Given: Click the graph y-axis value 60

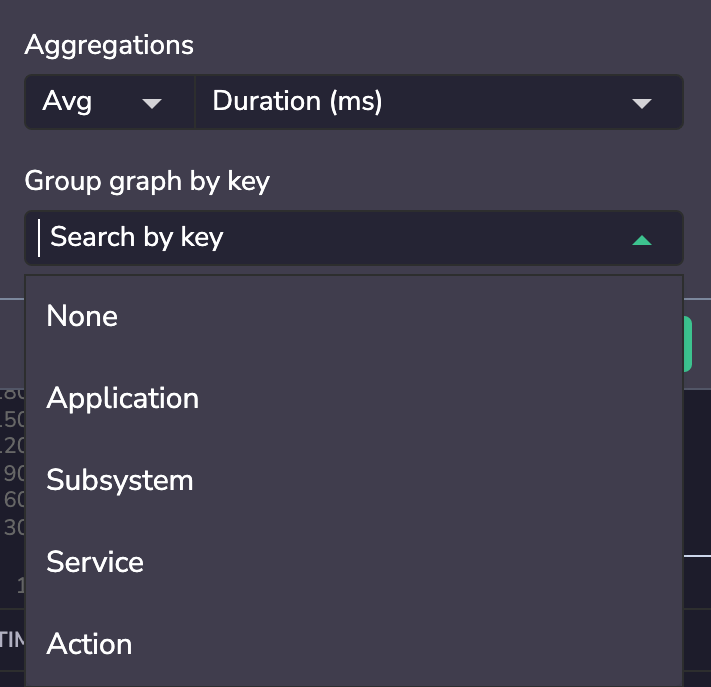Looking at the screenshot, I should tap(14, 500).
